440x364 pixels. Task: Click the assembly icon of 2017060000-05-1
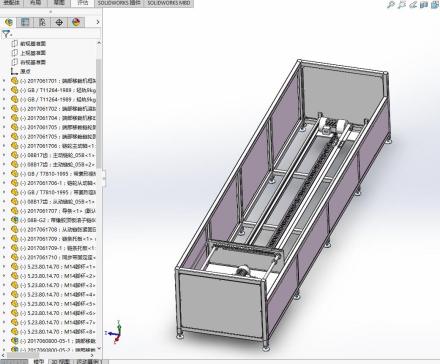[14, 341]
